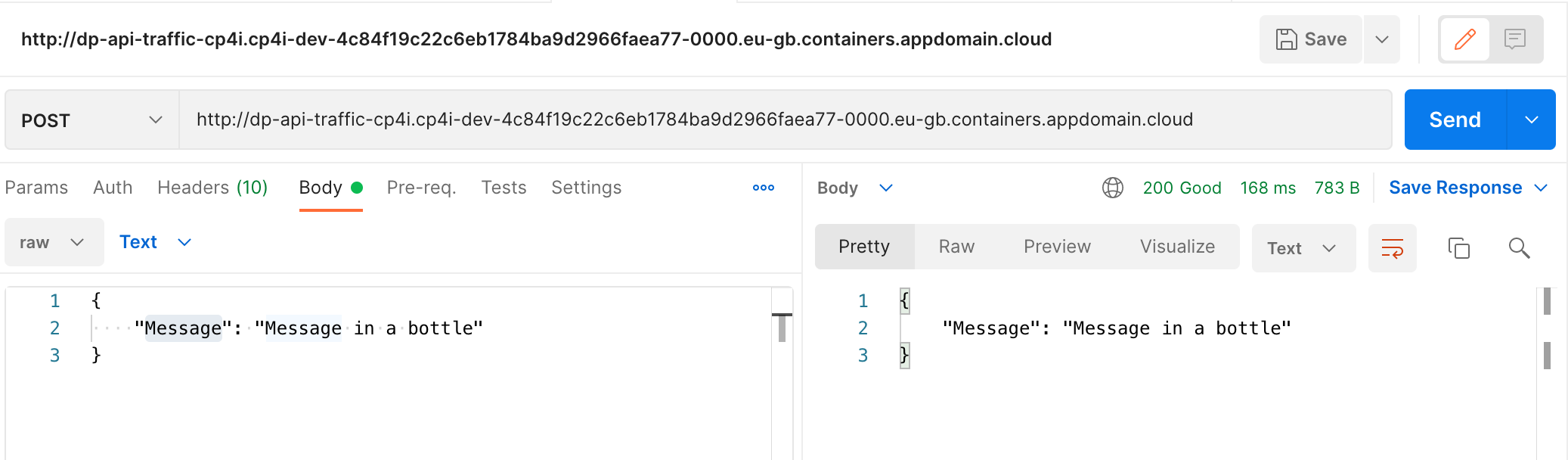Image resolution: width=1568 pixels, height=460 pixels.
Task: Toggle the edit pencil icon
Action: (1464, 39)
